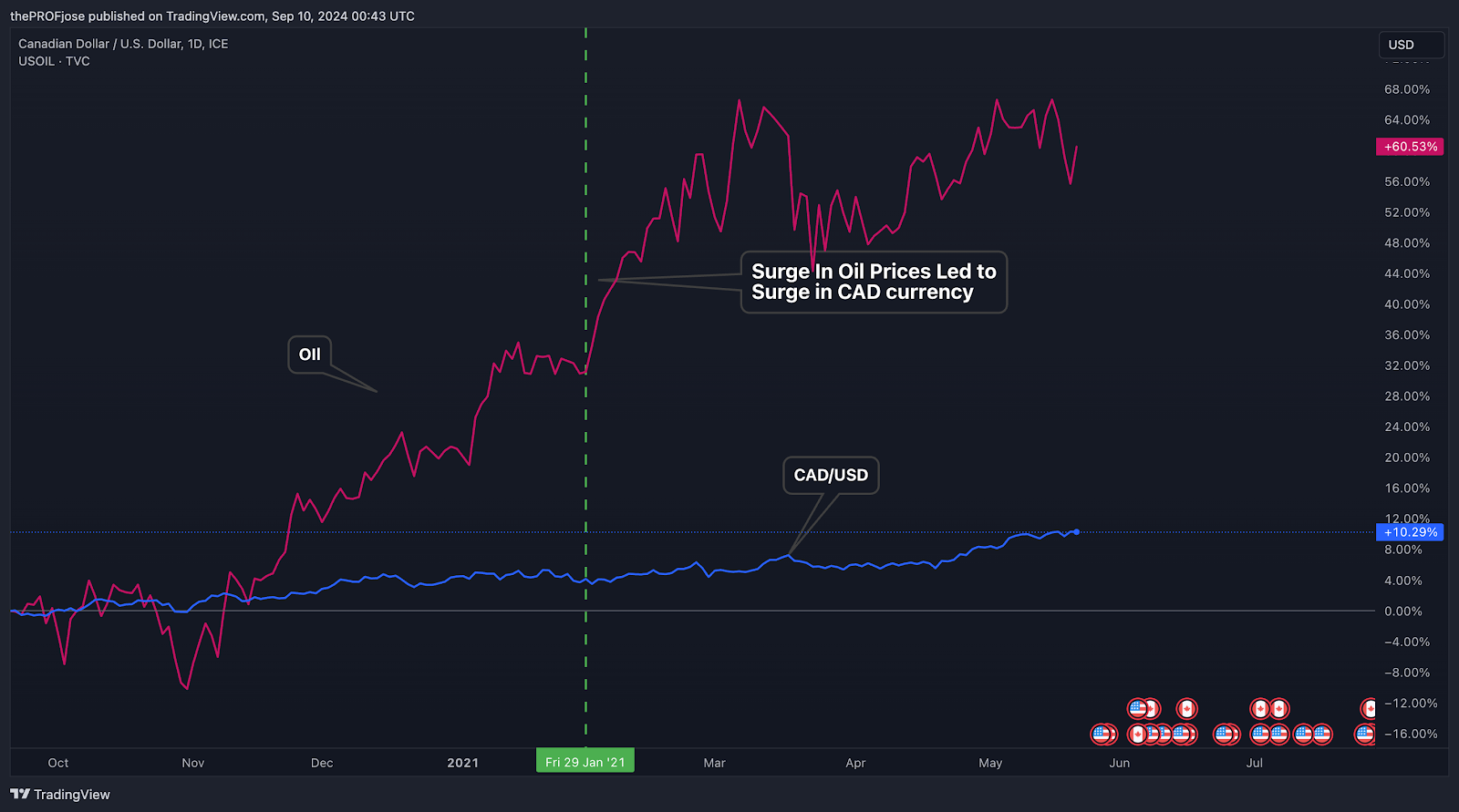1459x812 pixels.
Task: Click the upper-row US flag event icon
Action: (x=1138, y=709)
